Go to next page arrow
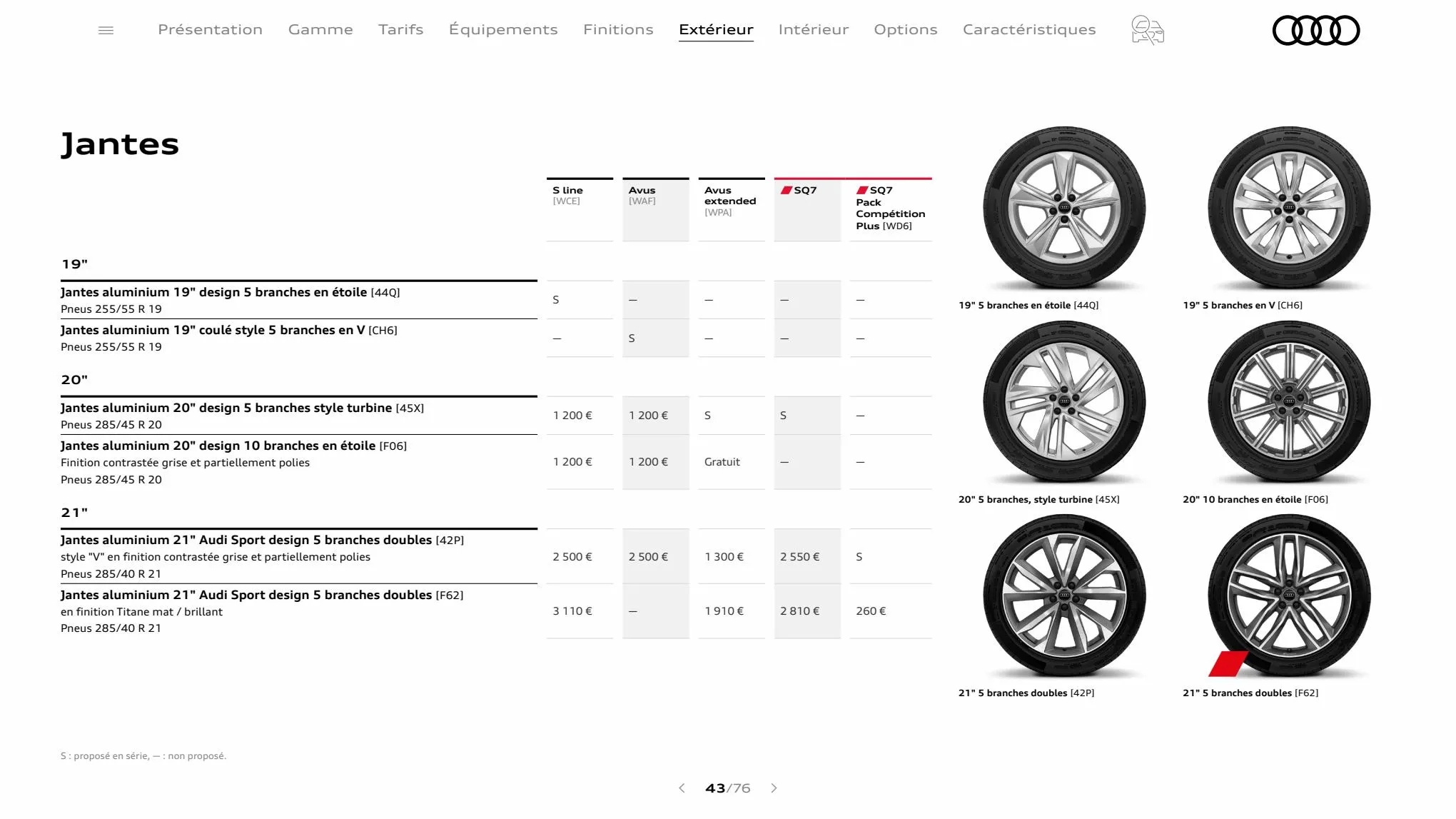This screenshot has width=1456, height=819. (774, 788)
